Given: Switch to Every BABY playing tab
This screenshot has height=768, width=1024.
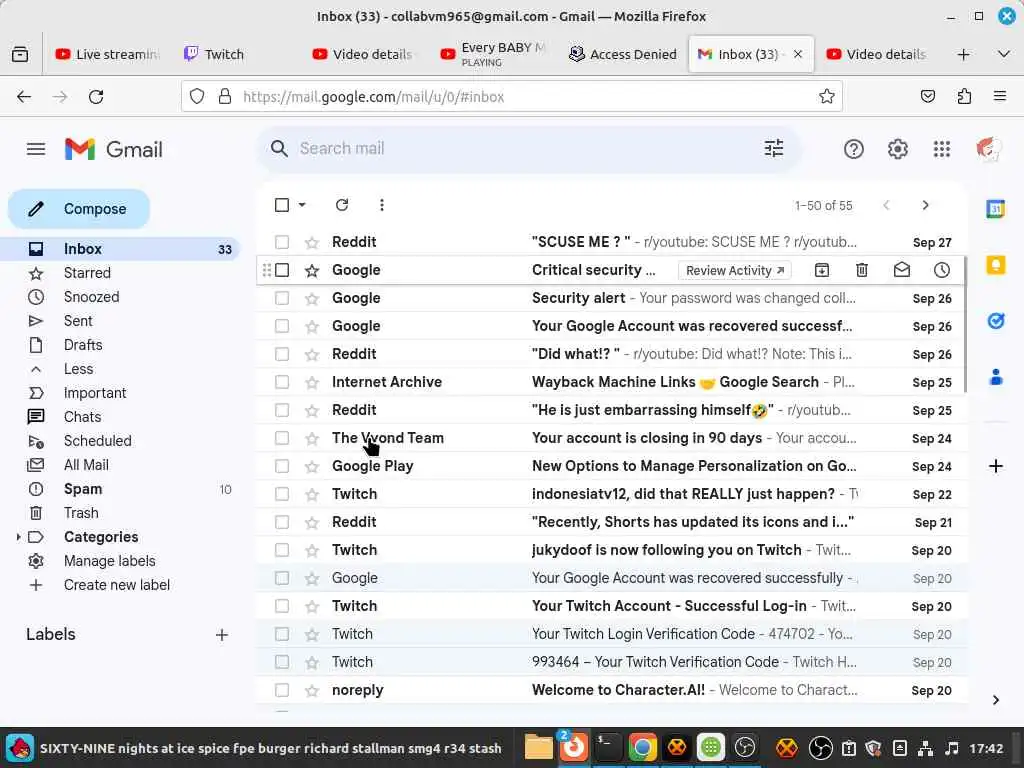Looking at the screenshot, I should pyautogui.click(x=494, y=54).
